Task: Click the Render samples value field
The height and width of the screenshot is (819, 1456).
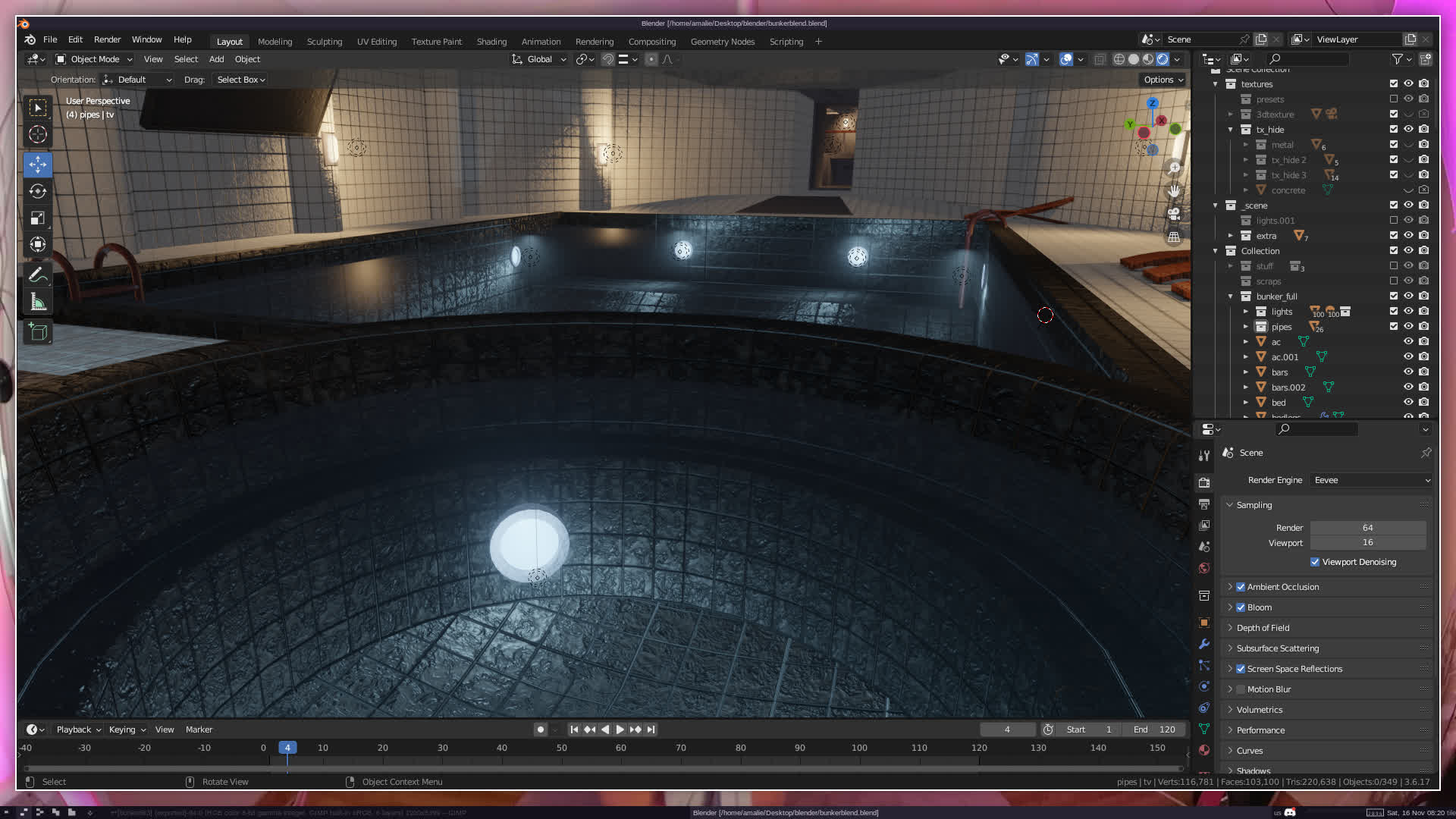Action: pyautogui.click(x=1367, y=528)
